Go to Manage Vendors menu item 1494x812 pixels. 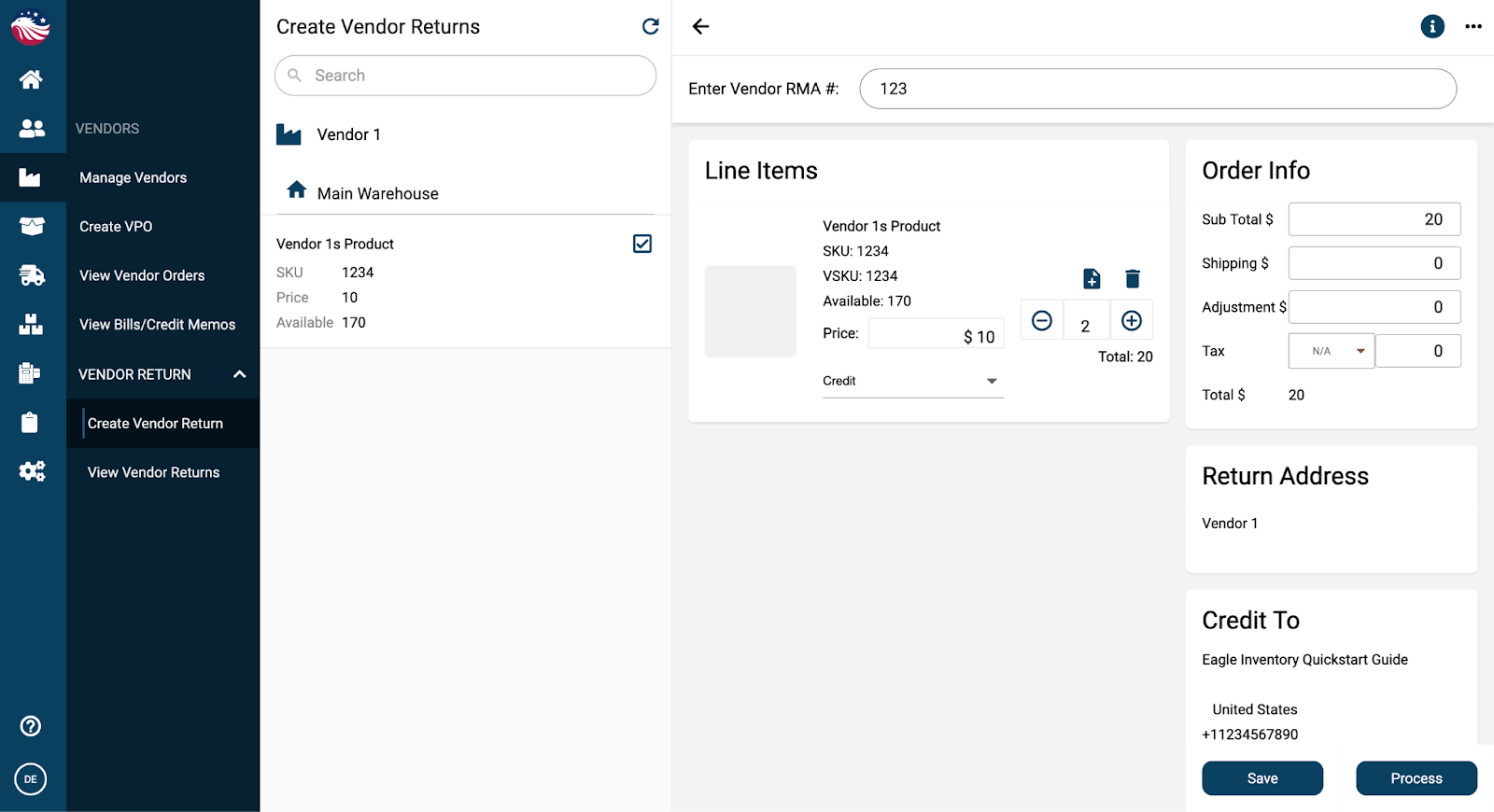(134, 177)
